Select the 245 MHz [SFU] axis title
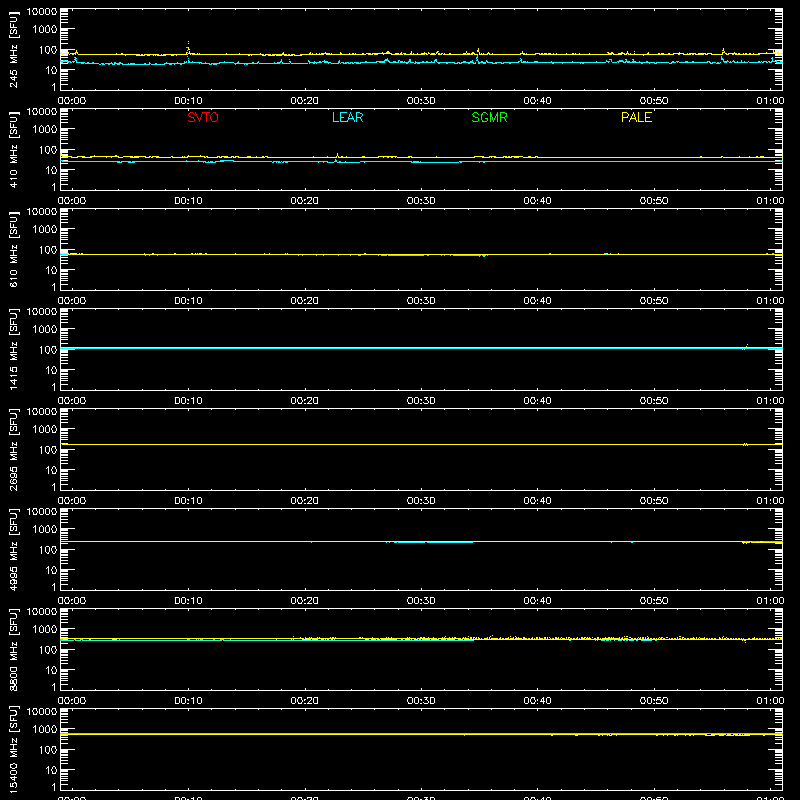The image size is (800, 800). click(14, 49)
